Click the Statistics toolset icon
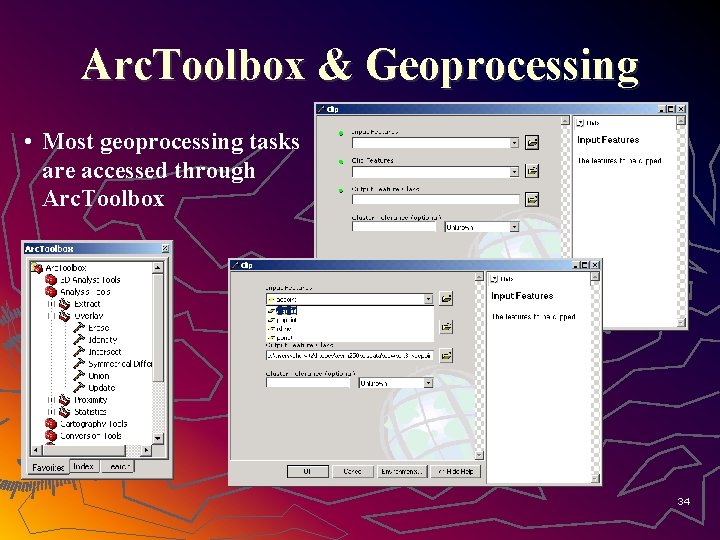The height and width of the screenshot is (540, 720). pos(65,412)
